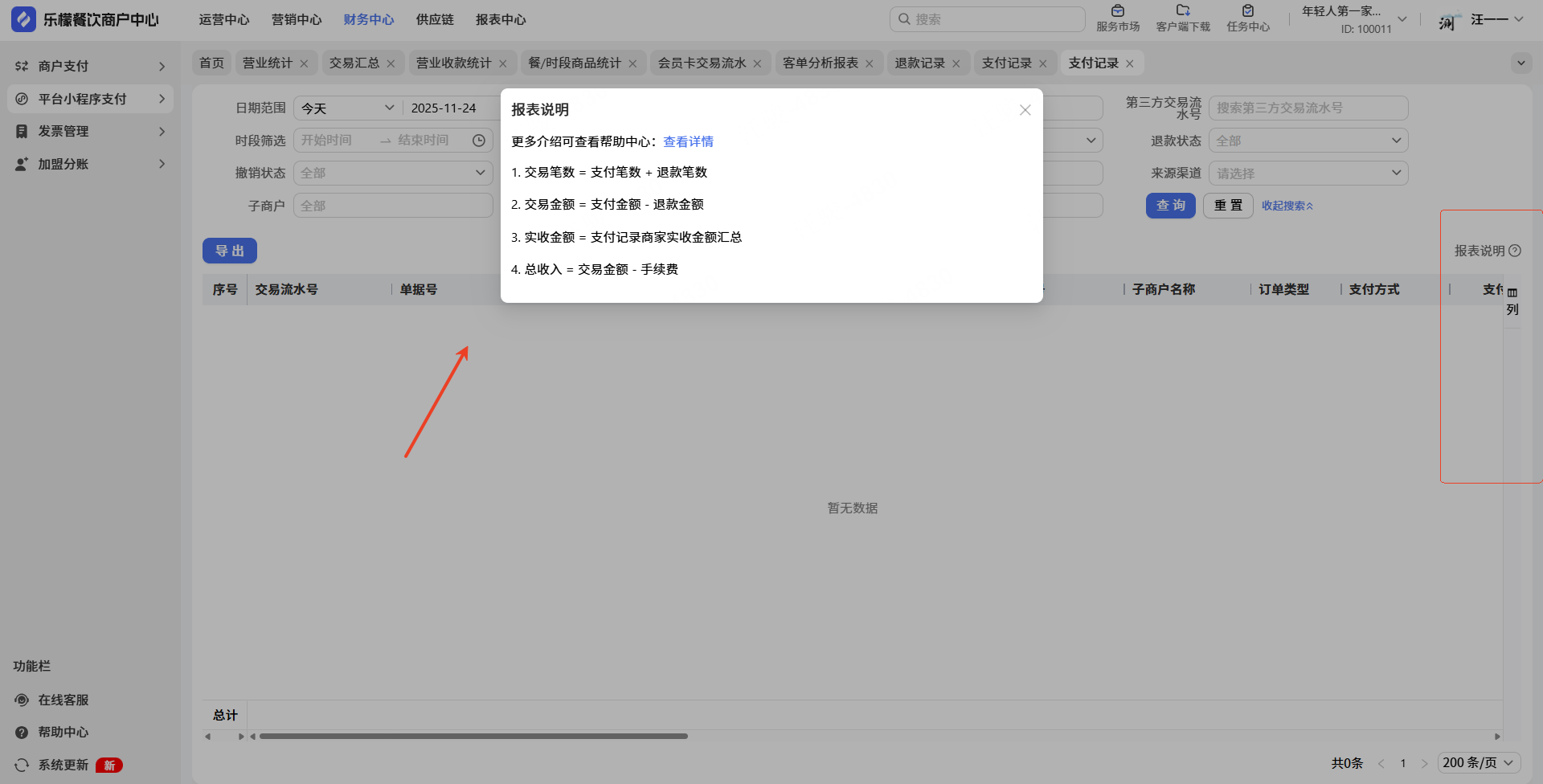Click the 加盟分账 sidebar icon
Viewport: 1543px width, 784px height.
[22, 164]
